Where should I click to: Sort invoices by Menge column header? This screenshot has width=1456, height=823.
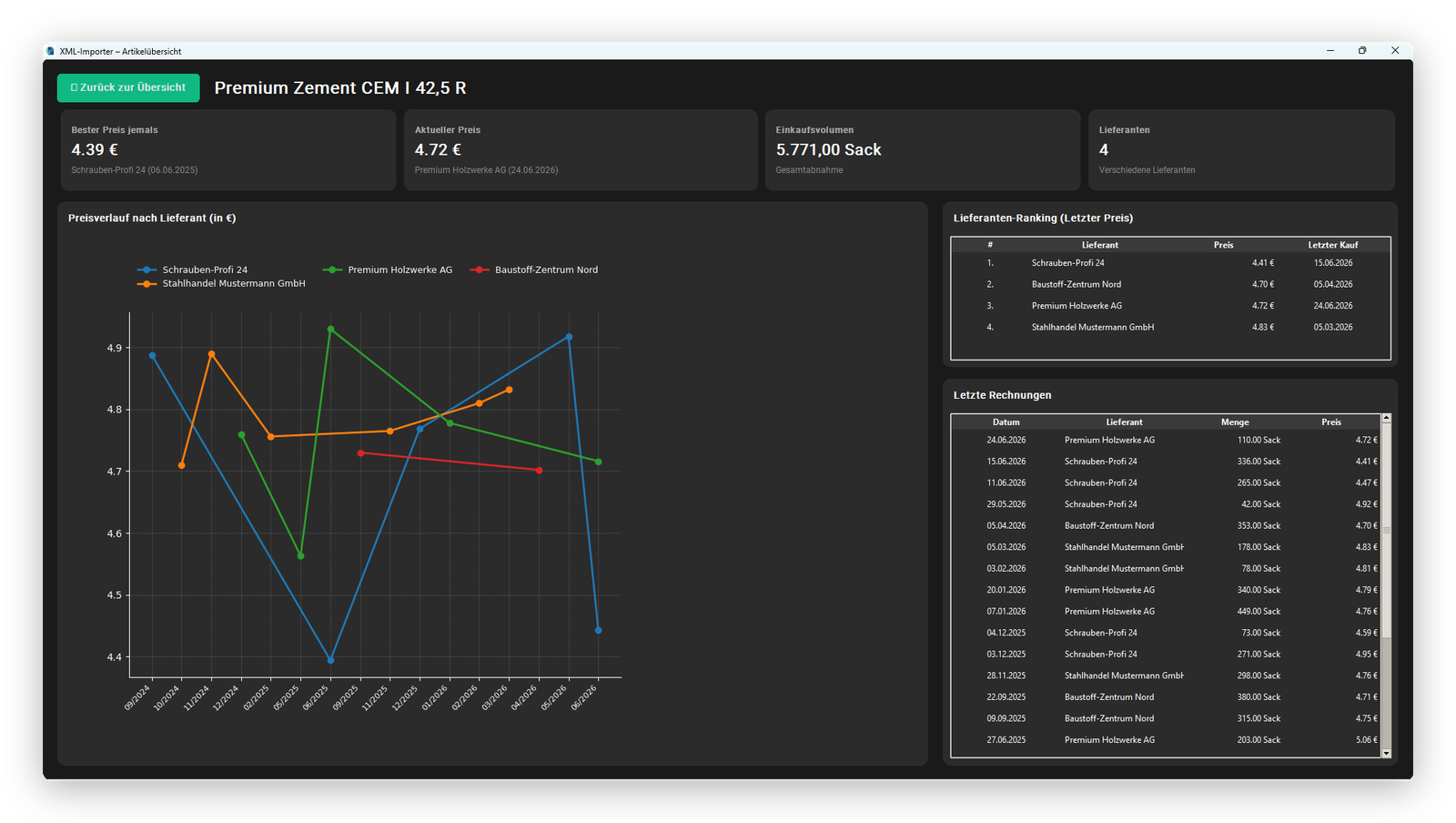1235,422
